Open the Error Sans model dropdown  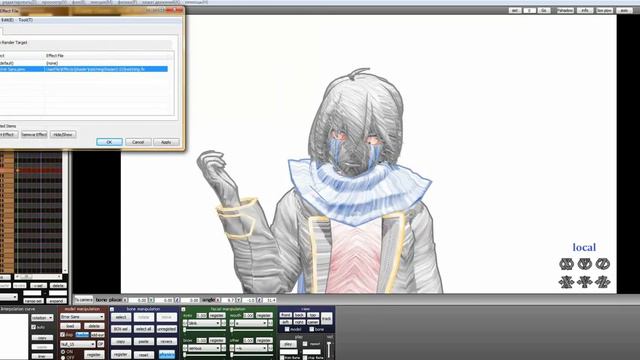(x=82, y=317)
